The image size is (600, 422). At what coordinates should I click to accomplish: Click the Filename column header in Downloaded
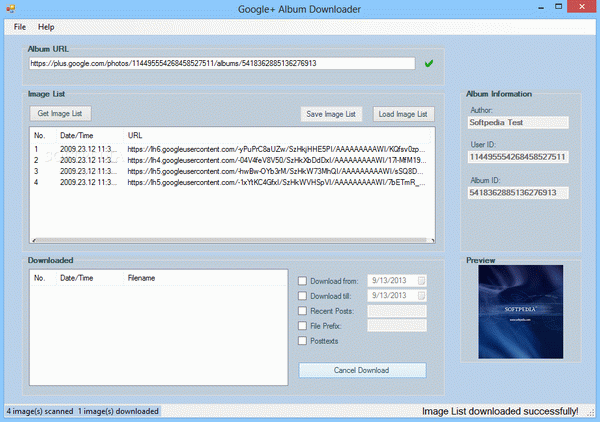click(x=205, y=278)
